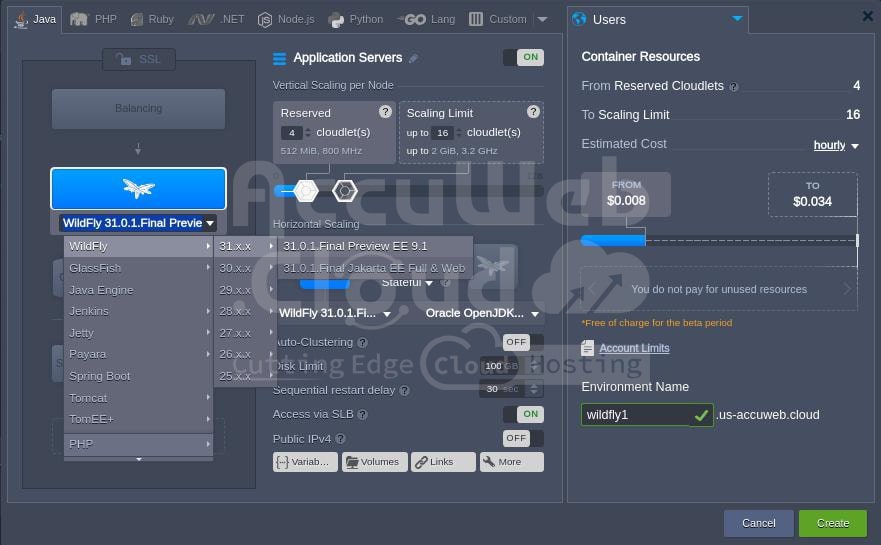
Task: Toggle Application Servers ON switch
Action: [524, 57]
